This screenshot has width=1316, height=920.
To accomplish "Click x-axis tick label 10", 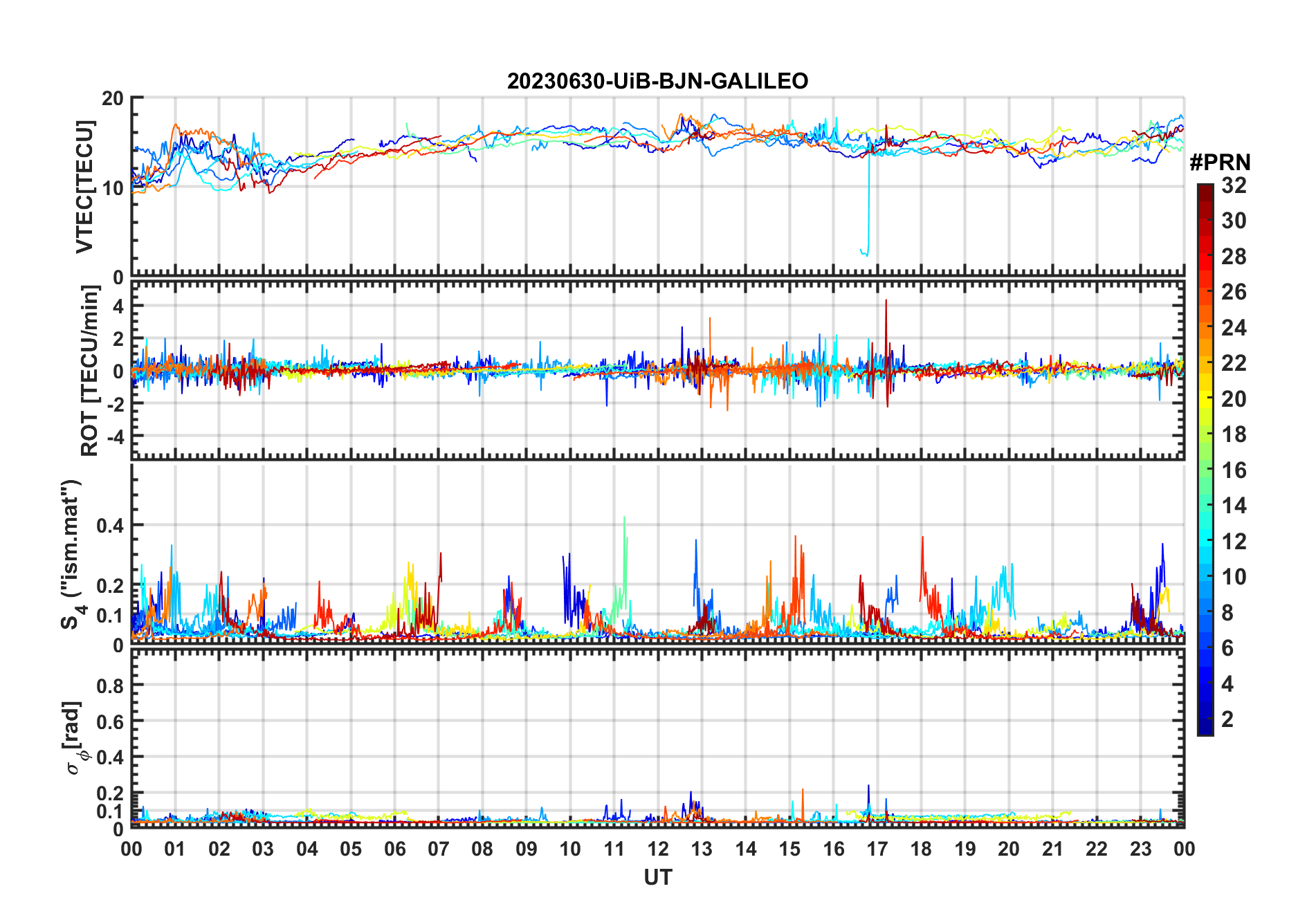I will (x=570, y=849).
